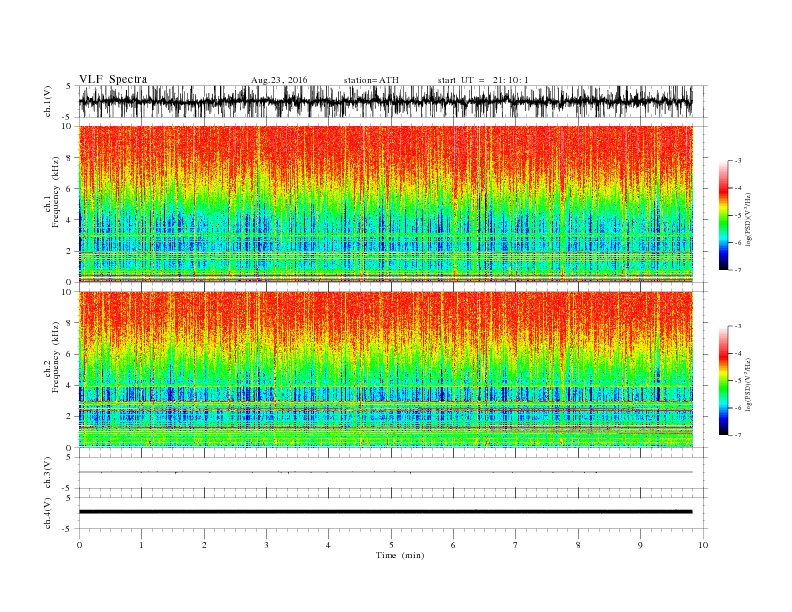Click the '4' kHz tick on ch.1 frequency axis
792x612 pixels.
[70, 220]
